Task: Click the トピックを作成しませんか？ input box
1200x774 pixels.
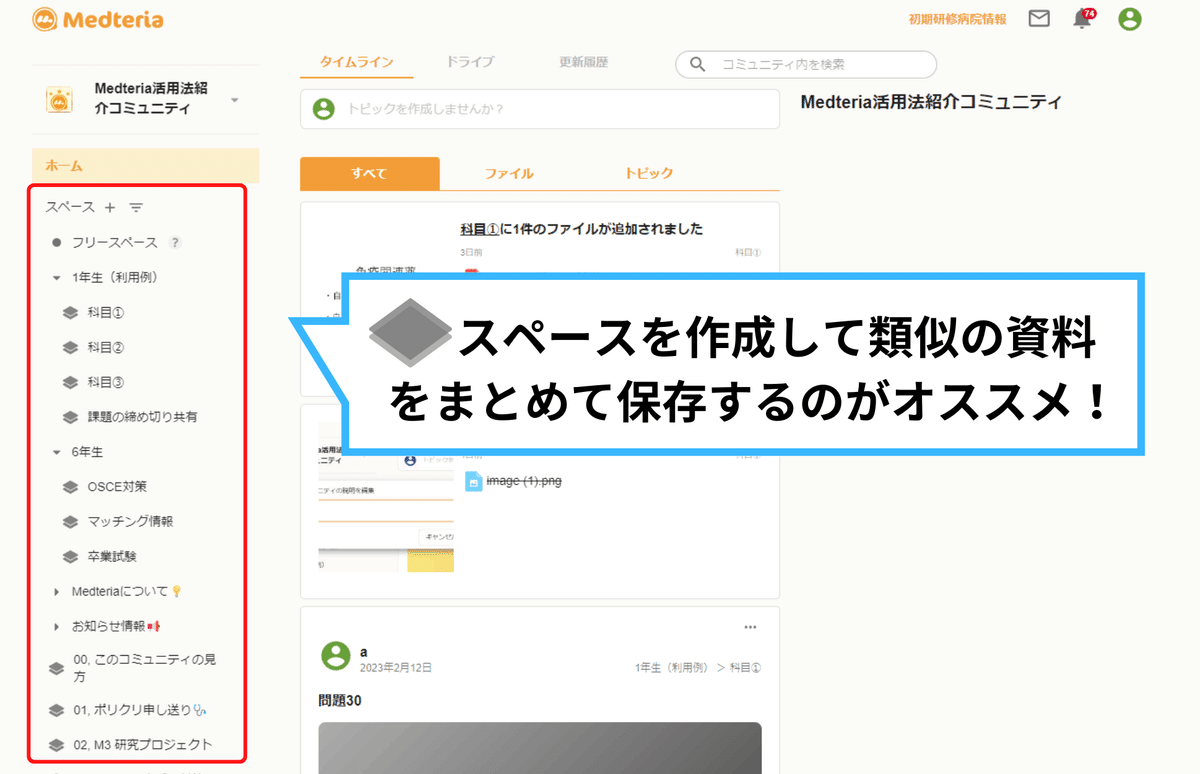Action: click(540, 108)
